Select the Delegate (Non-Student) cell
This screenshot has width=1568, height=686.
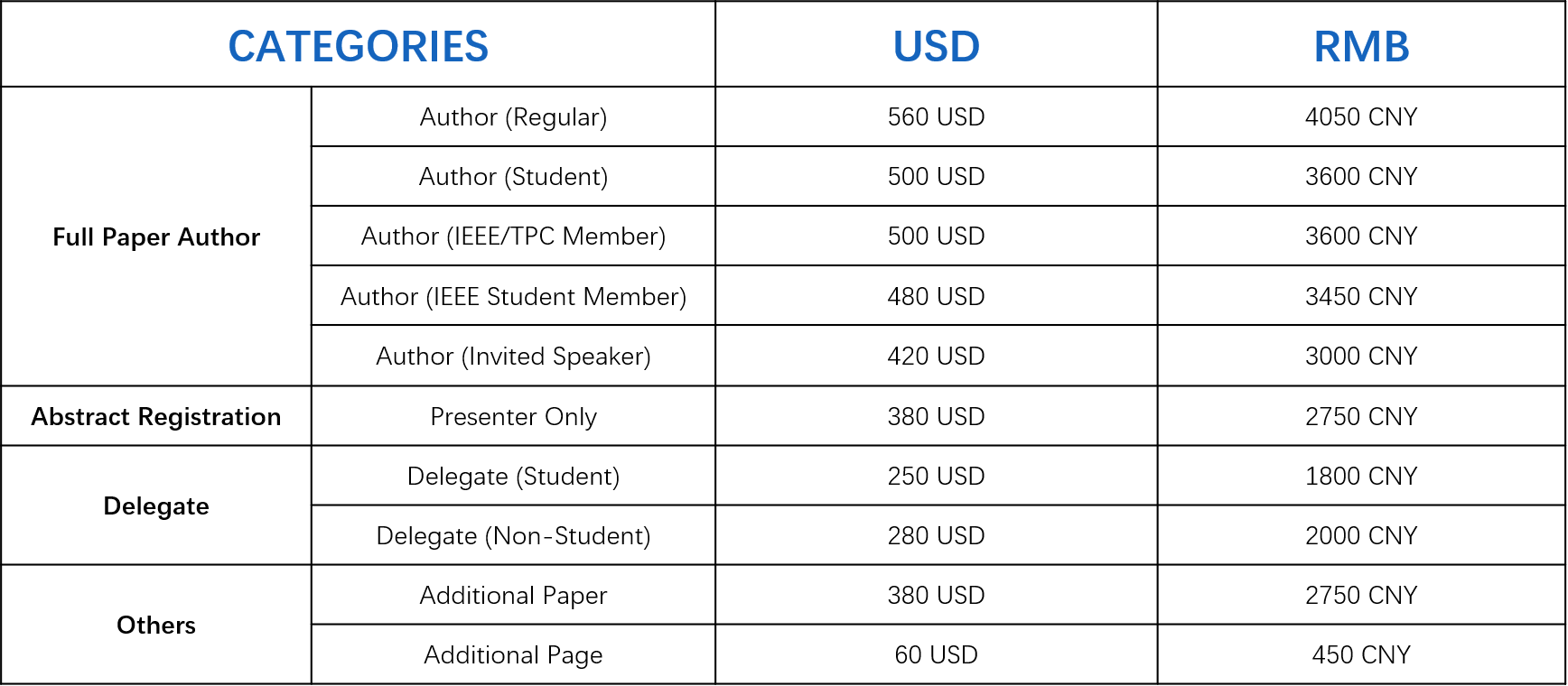tap(513, 535)
